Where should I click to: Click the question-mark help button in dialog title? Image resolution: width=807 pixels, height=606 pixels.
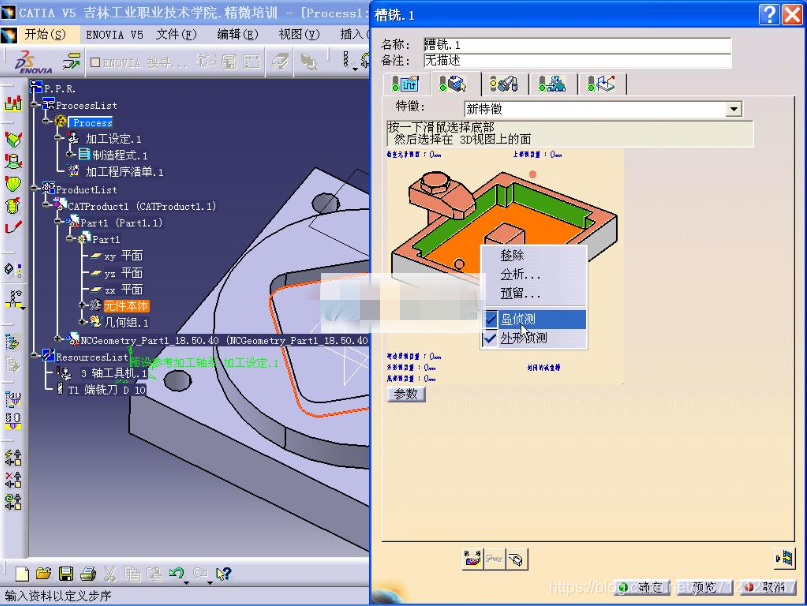pos(769,14)
